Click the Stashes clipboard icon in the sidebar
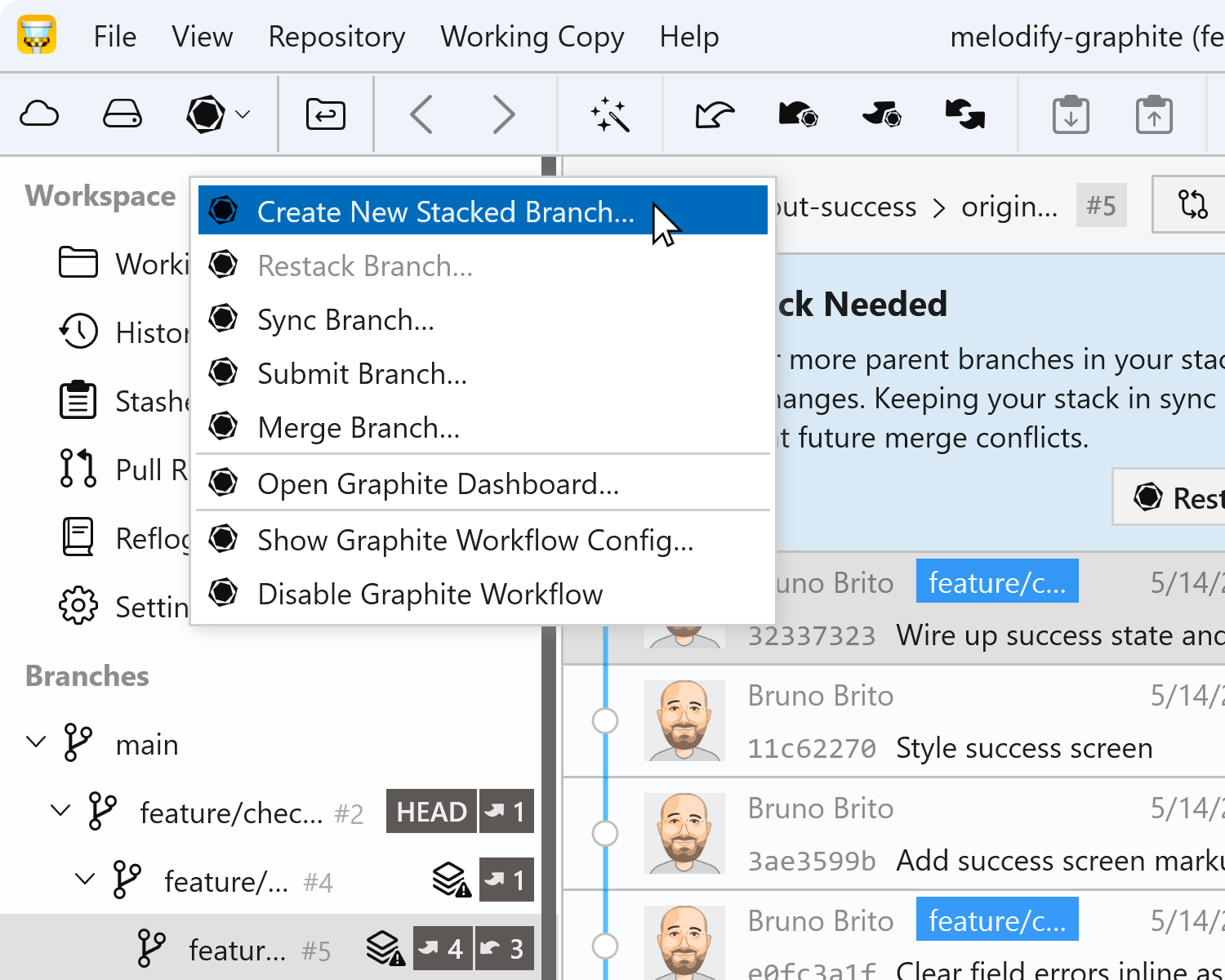This screenshot has height=980, width=1225. pyautogui.click(x=78, y=400)
